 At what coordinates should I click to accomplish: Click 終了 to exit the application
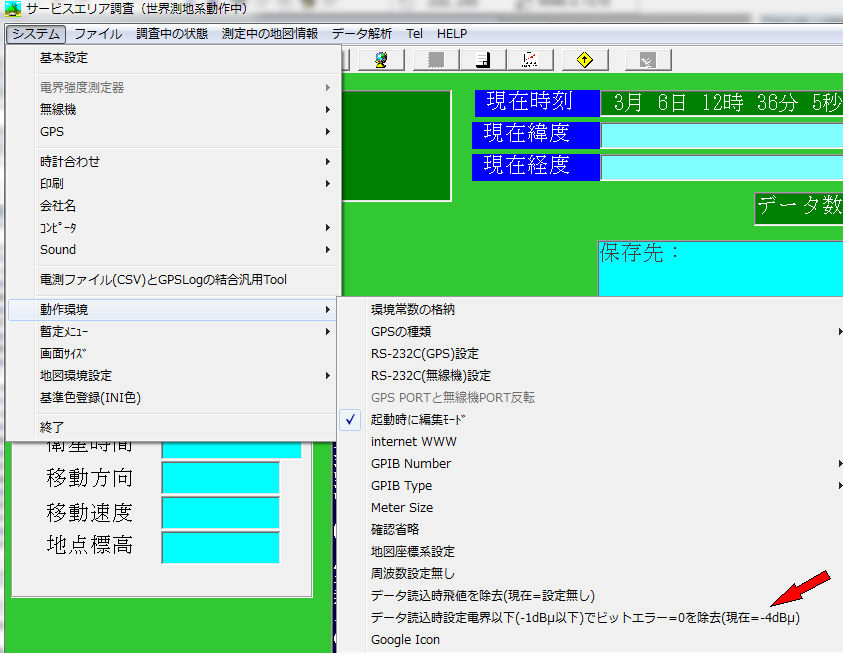52,427
